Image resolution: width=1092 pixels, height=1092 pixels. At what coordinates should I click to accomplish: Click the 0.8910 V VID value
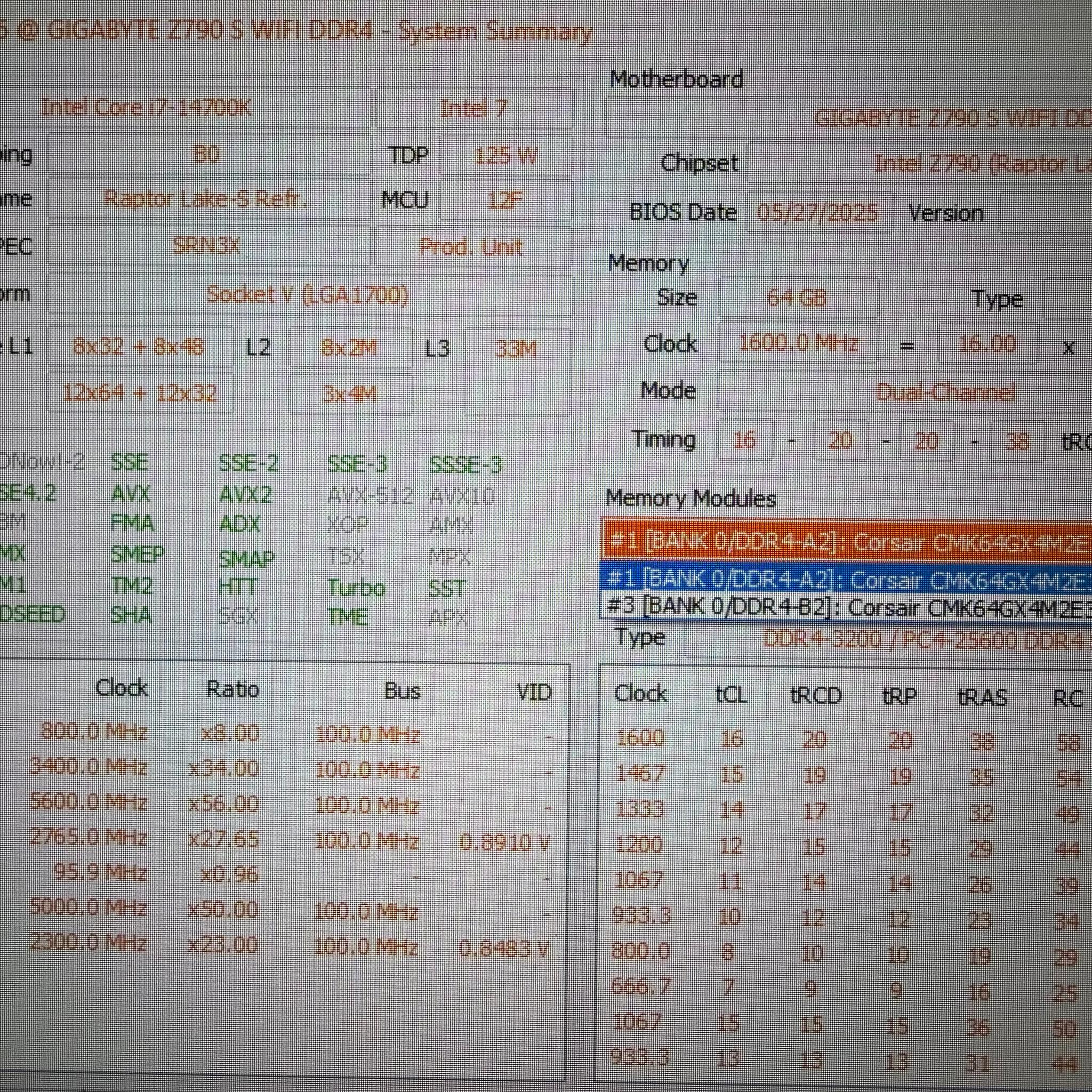(x=504, y=842)
